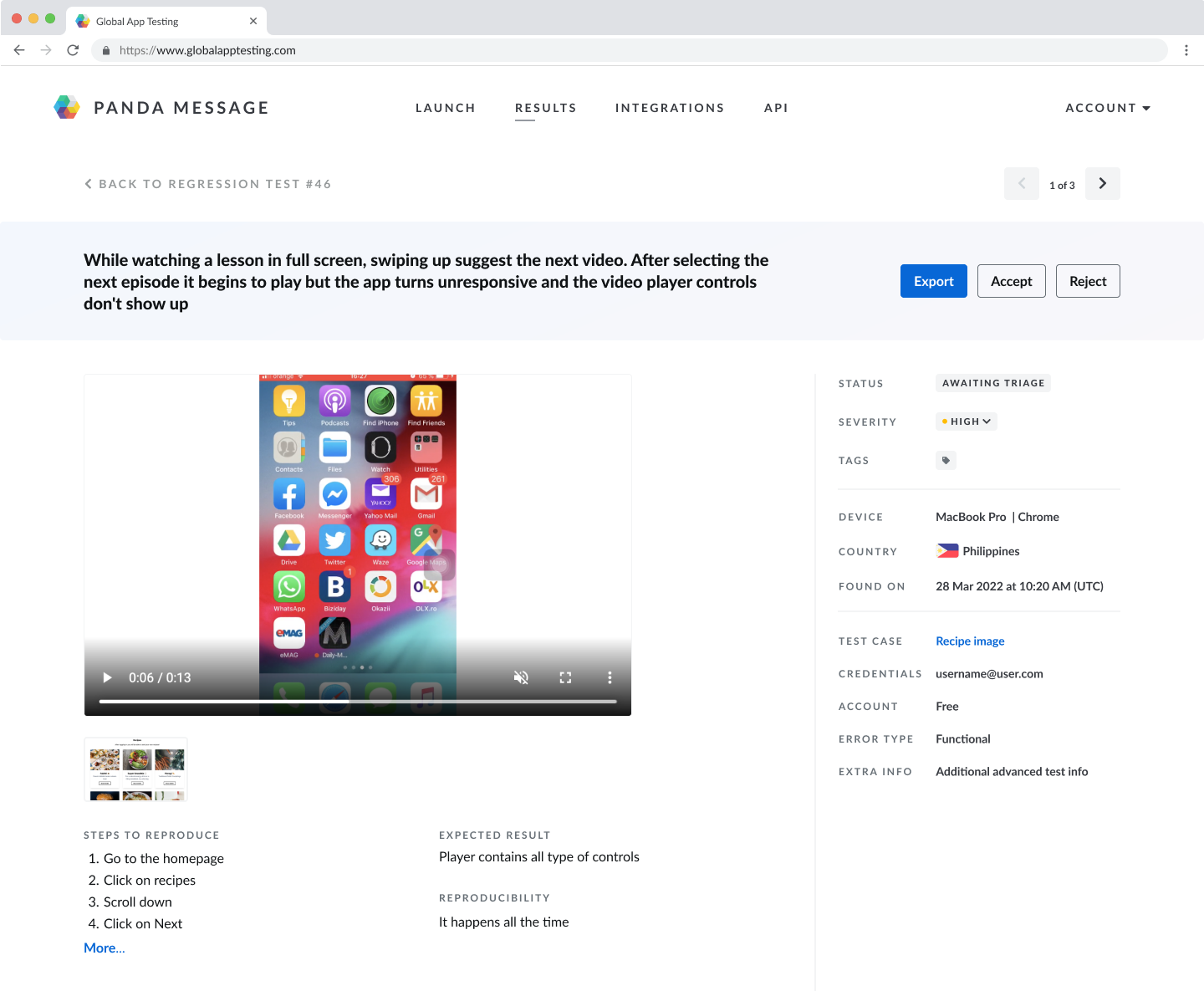Screen dimensions: 1204x991
Task: Add a tag using the tag icon
Action: (946, 461)
